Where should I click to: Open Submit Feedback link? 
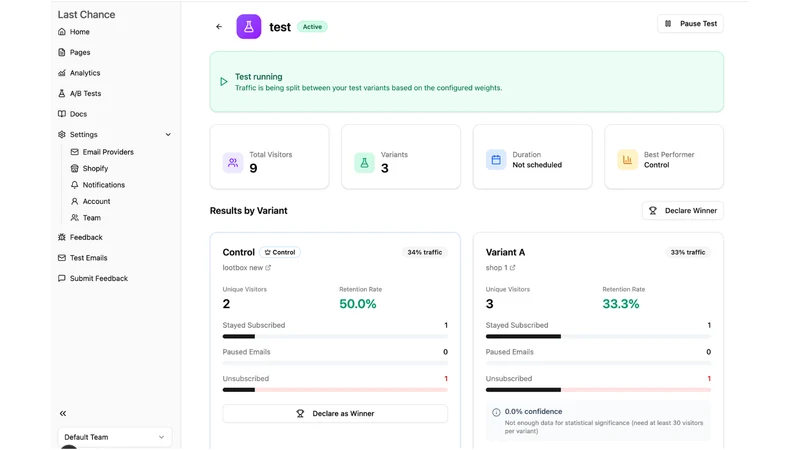[99, 278]
